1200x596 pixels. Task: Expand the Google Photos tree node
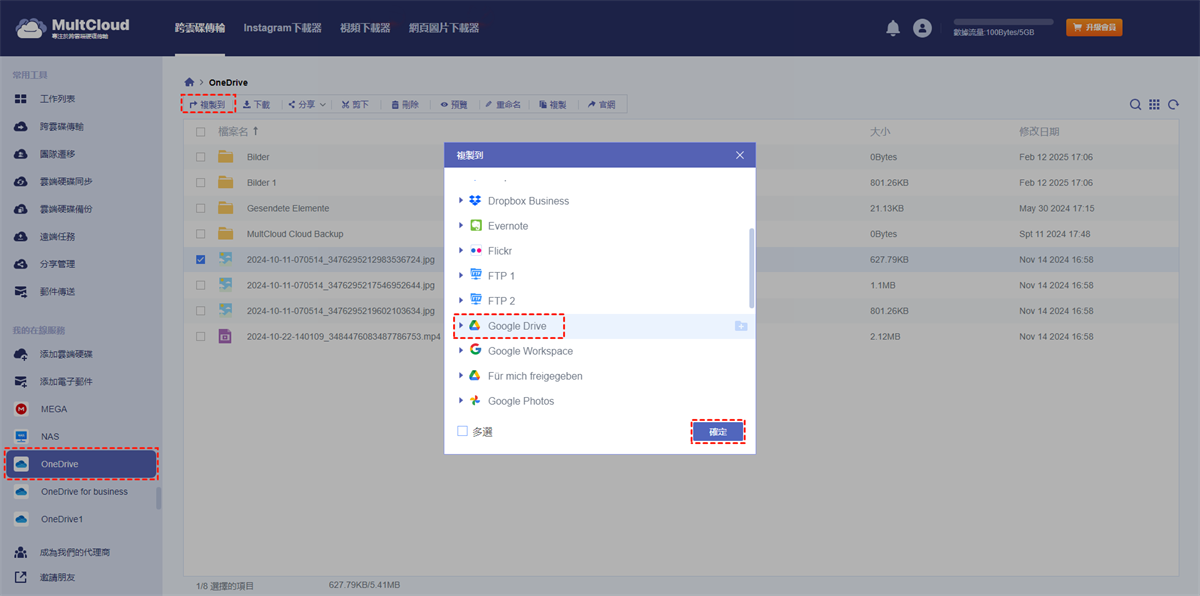[461, 401]
